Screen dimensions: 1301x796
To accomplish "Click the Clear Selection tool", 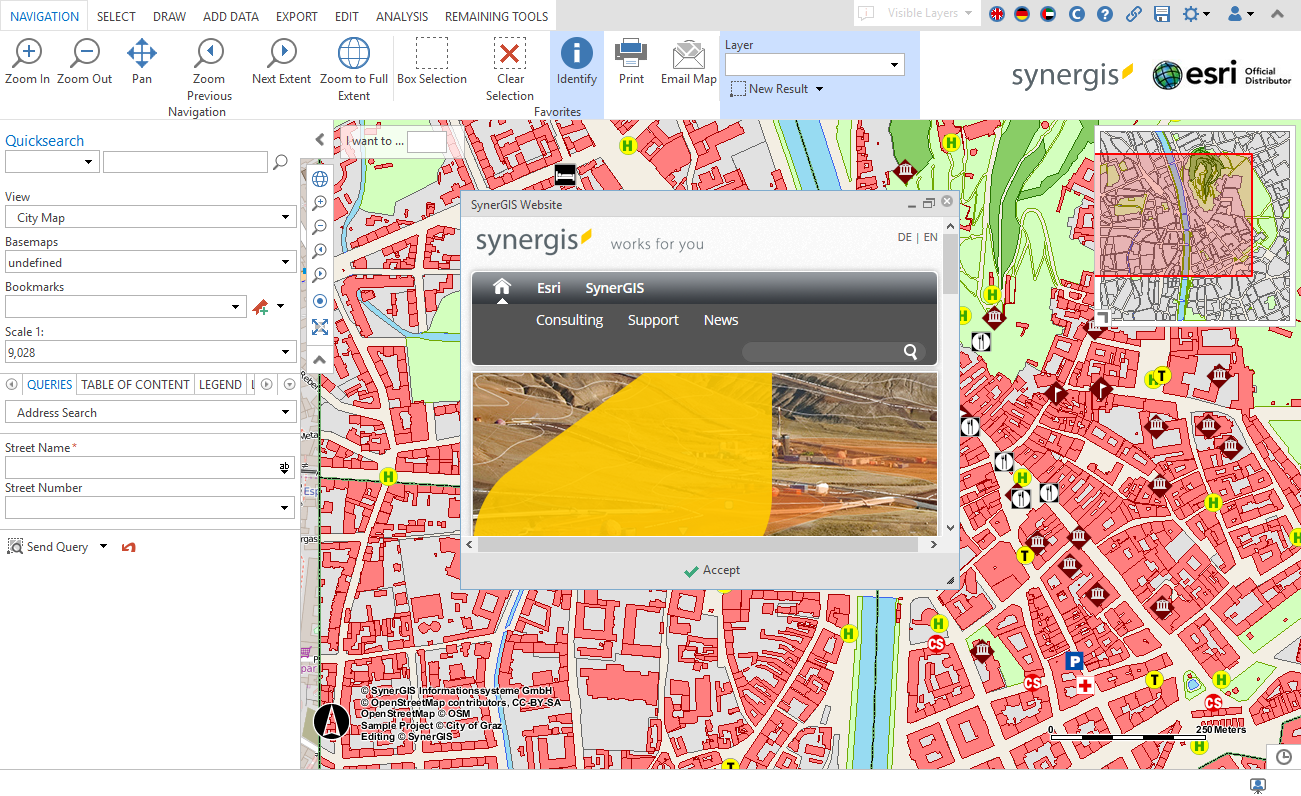I will tap(509, 60).
